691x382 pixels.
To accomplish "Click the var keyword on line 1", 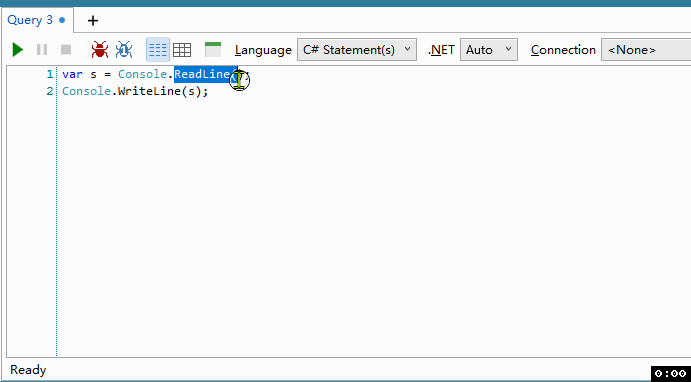I will pyautogui.click(x=72, y=74).
